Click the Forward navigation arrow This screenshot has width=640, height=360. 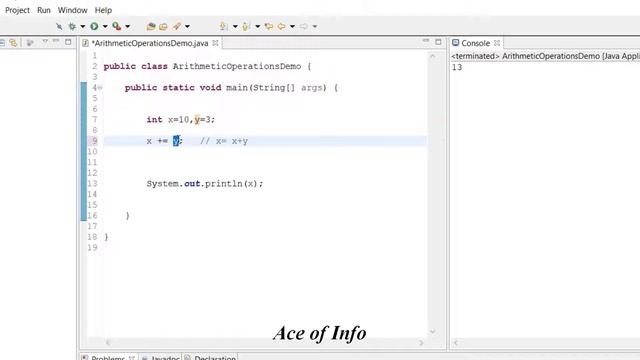tap(304, 27)
